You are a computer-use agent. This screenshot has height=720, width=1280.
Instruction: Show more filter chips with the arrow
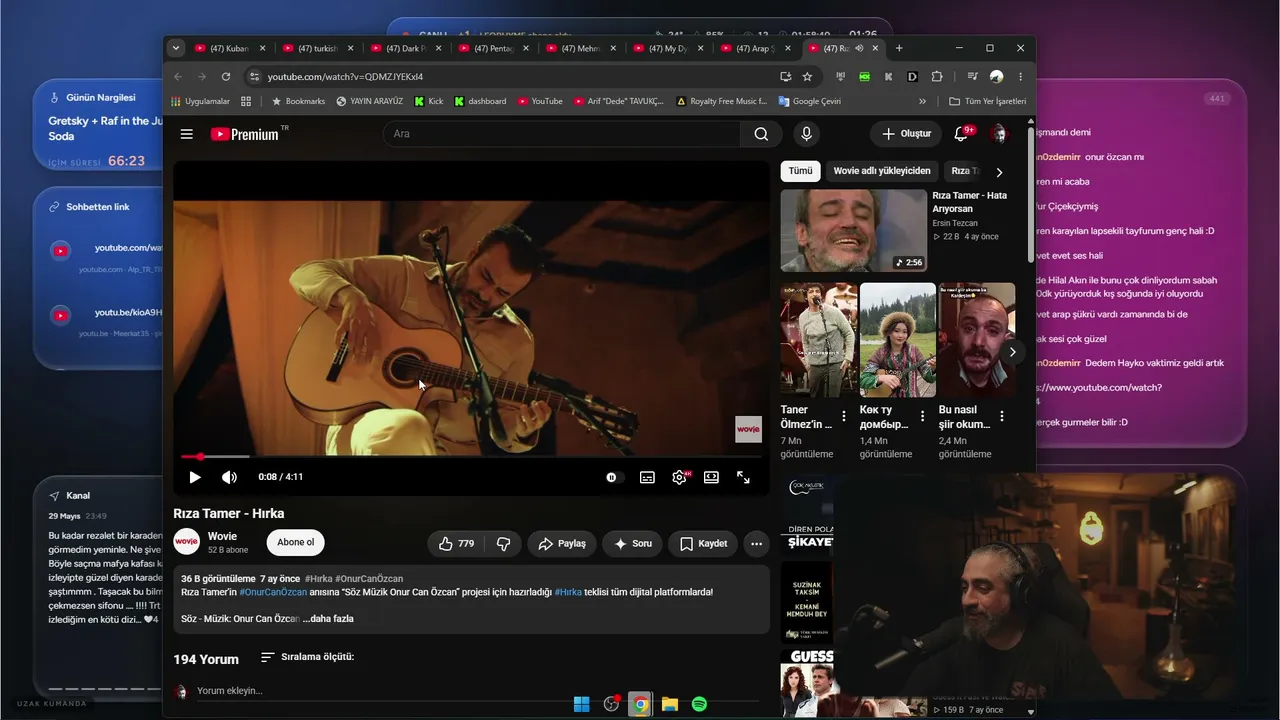tap(999, 172)
